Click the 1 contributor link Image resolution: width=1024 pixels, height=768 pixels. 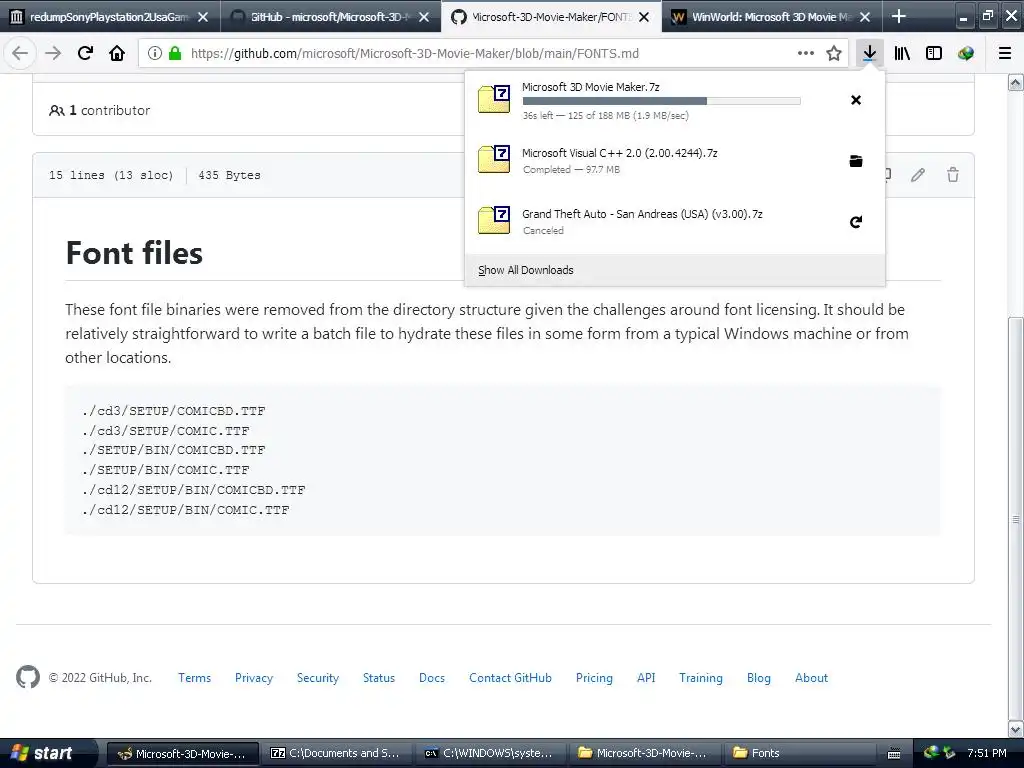pyautogui.click(x=100, y=110)
